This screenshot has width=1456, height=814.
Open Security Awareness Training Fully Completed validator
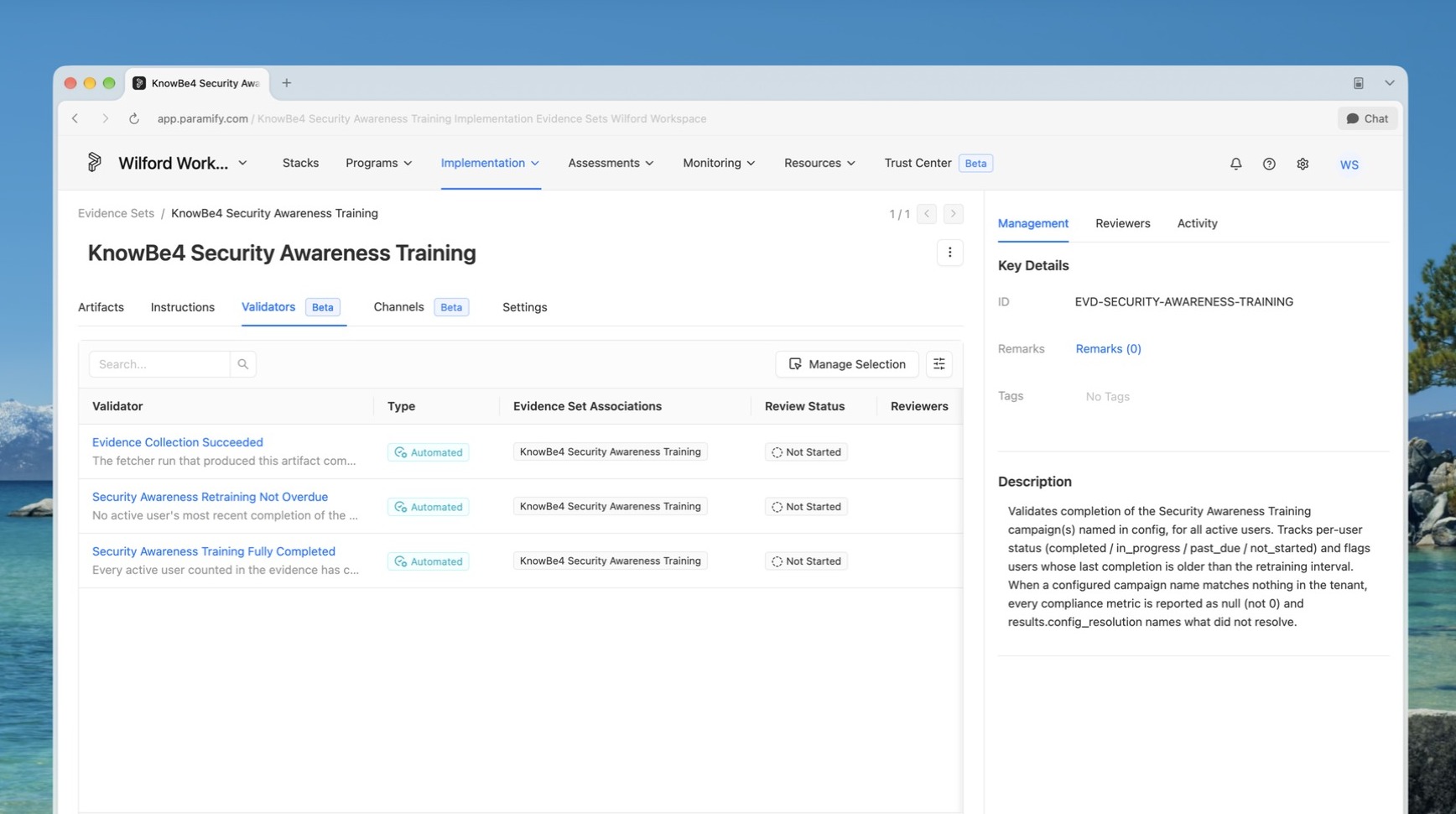point(213,551)
